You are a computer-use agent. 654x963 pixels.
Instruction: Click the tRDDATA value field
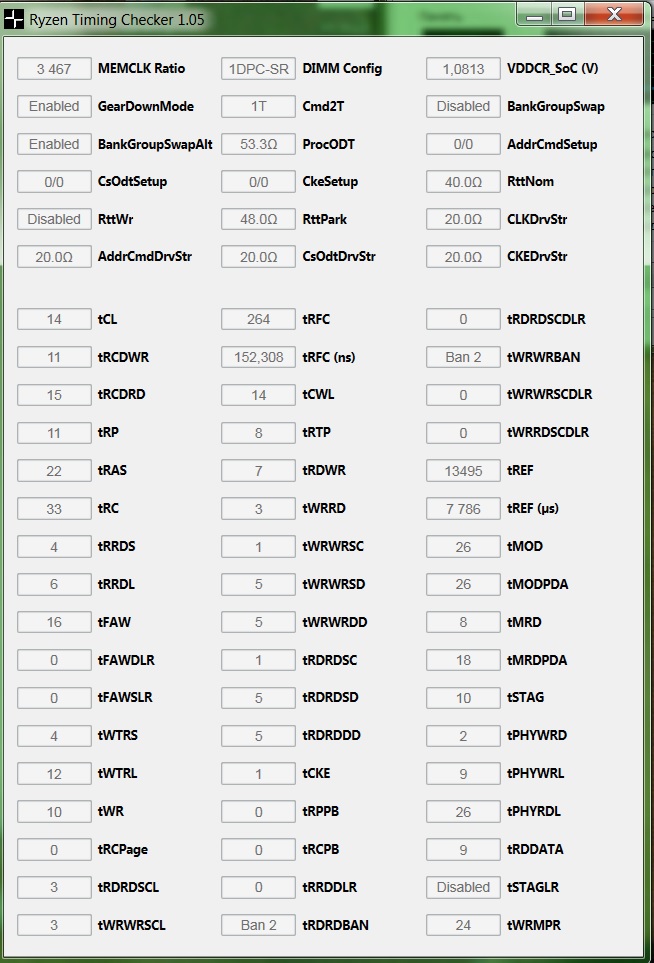[x=463, y=850]
